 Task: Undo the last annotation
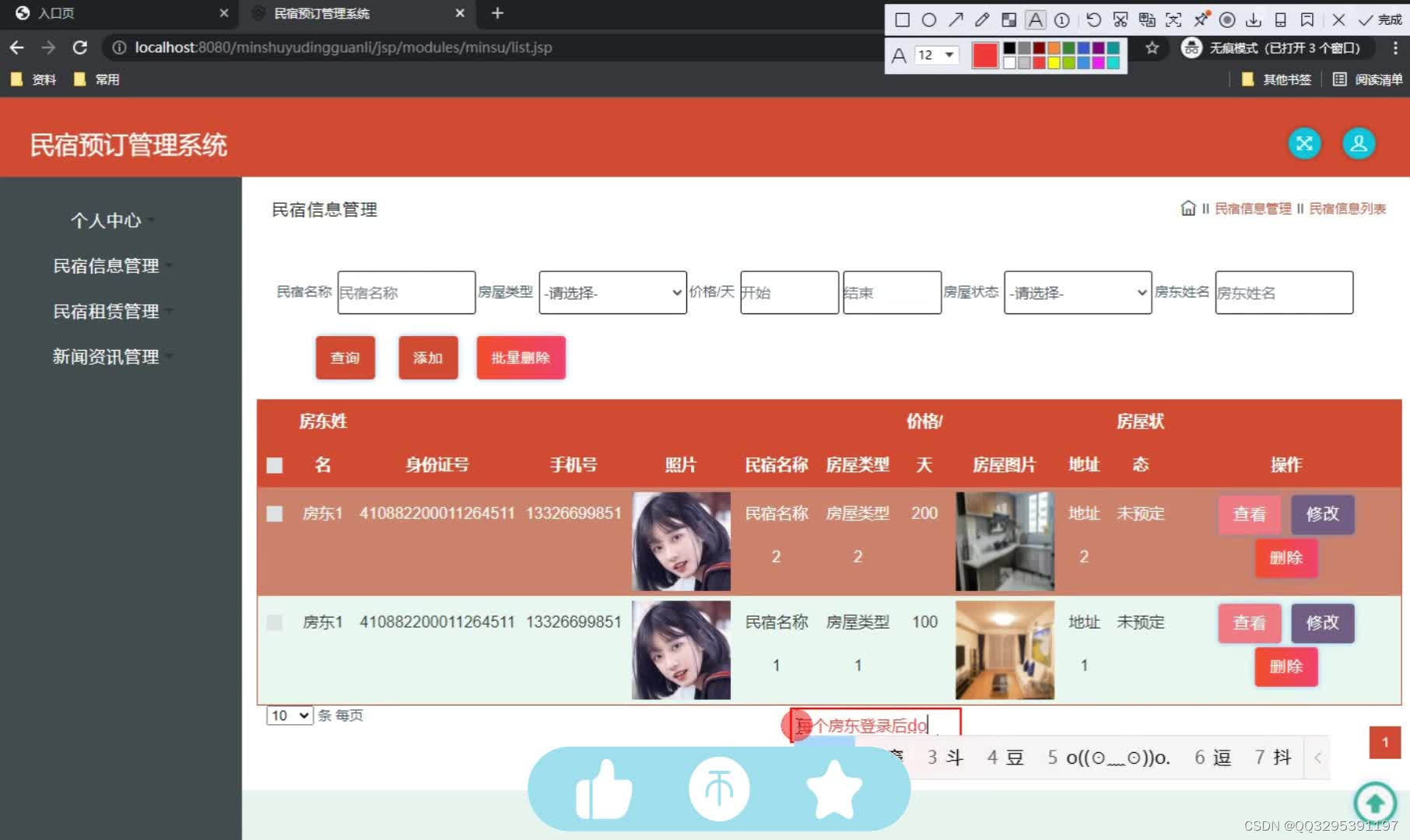tap(1093, 20)
